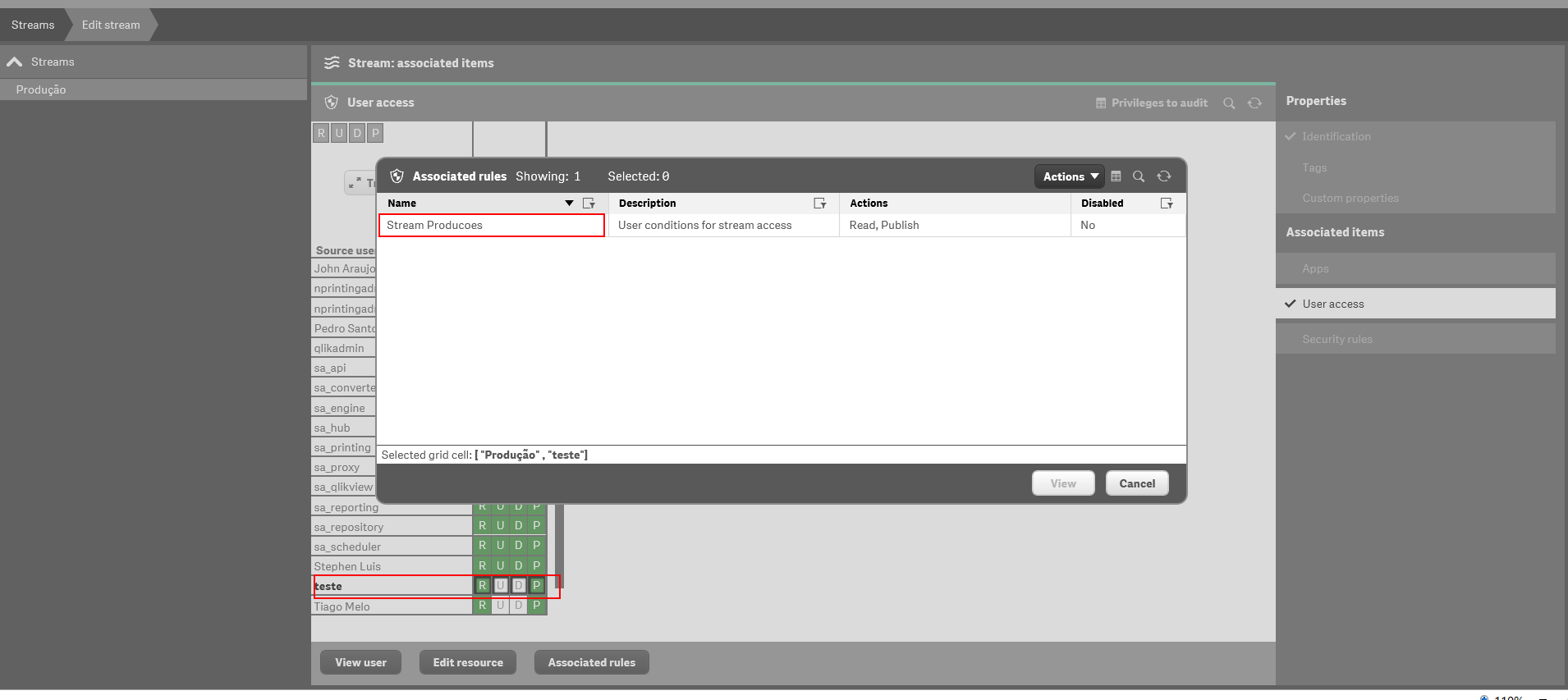Click the Actions column header in table
This screenshot has height=700, width=1568.
869,204
